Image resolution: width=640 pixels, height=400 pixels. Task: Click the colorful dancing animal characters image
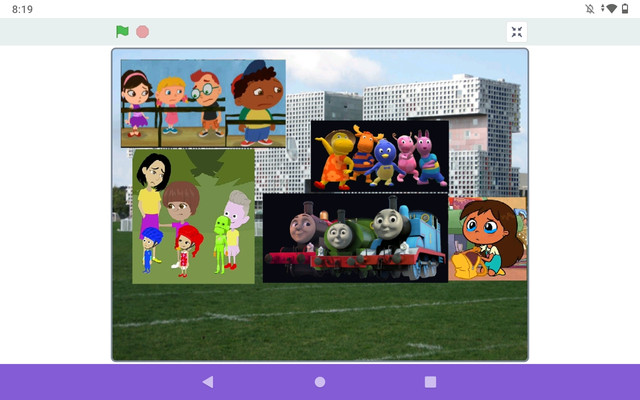(380, 156)
